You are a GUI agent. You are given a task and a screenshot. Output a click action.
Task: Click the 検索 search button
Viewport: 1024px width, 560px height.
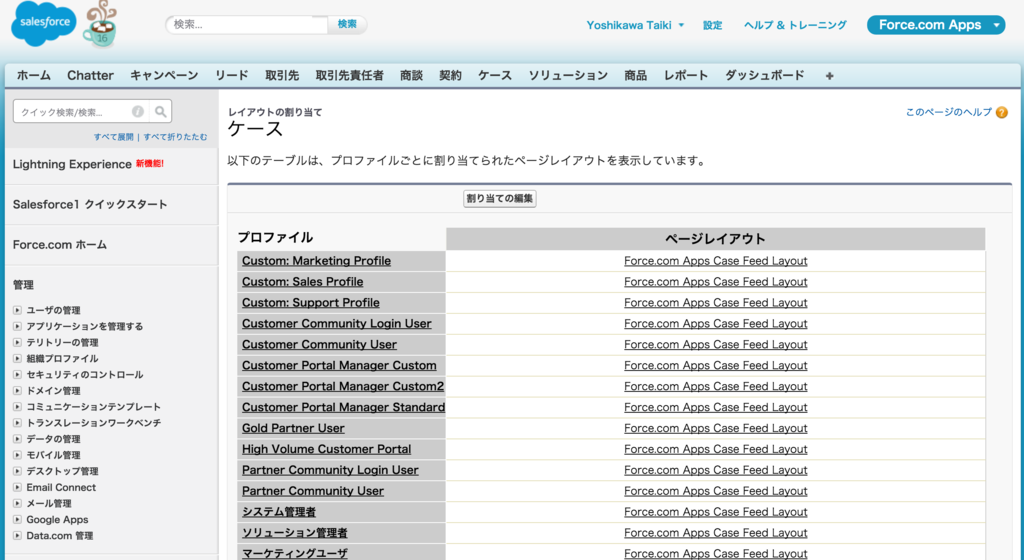(x=347, y=24)
